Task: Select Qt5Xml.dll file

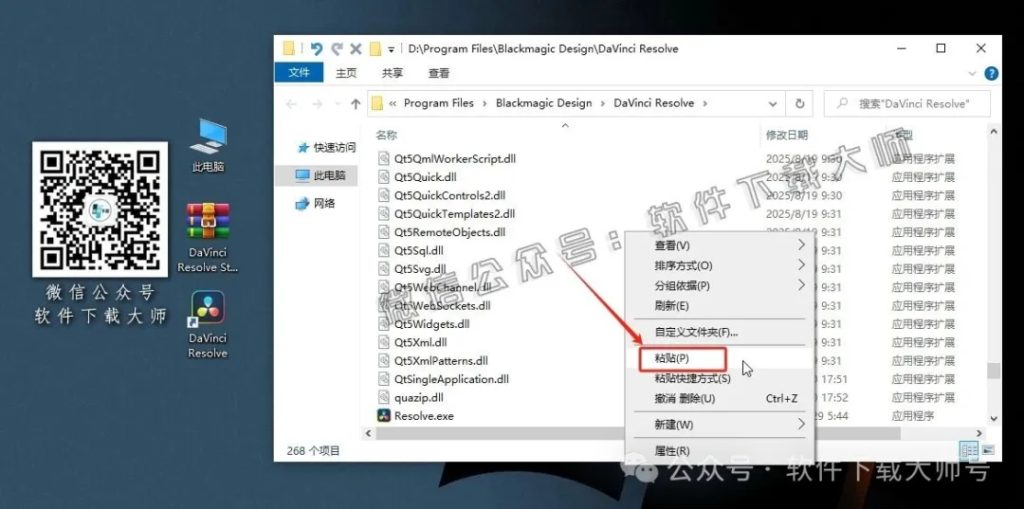Action: [421, 342]
